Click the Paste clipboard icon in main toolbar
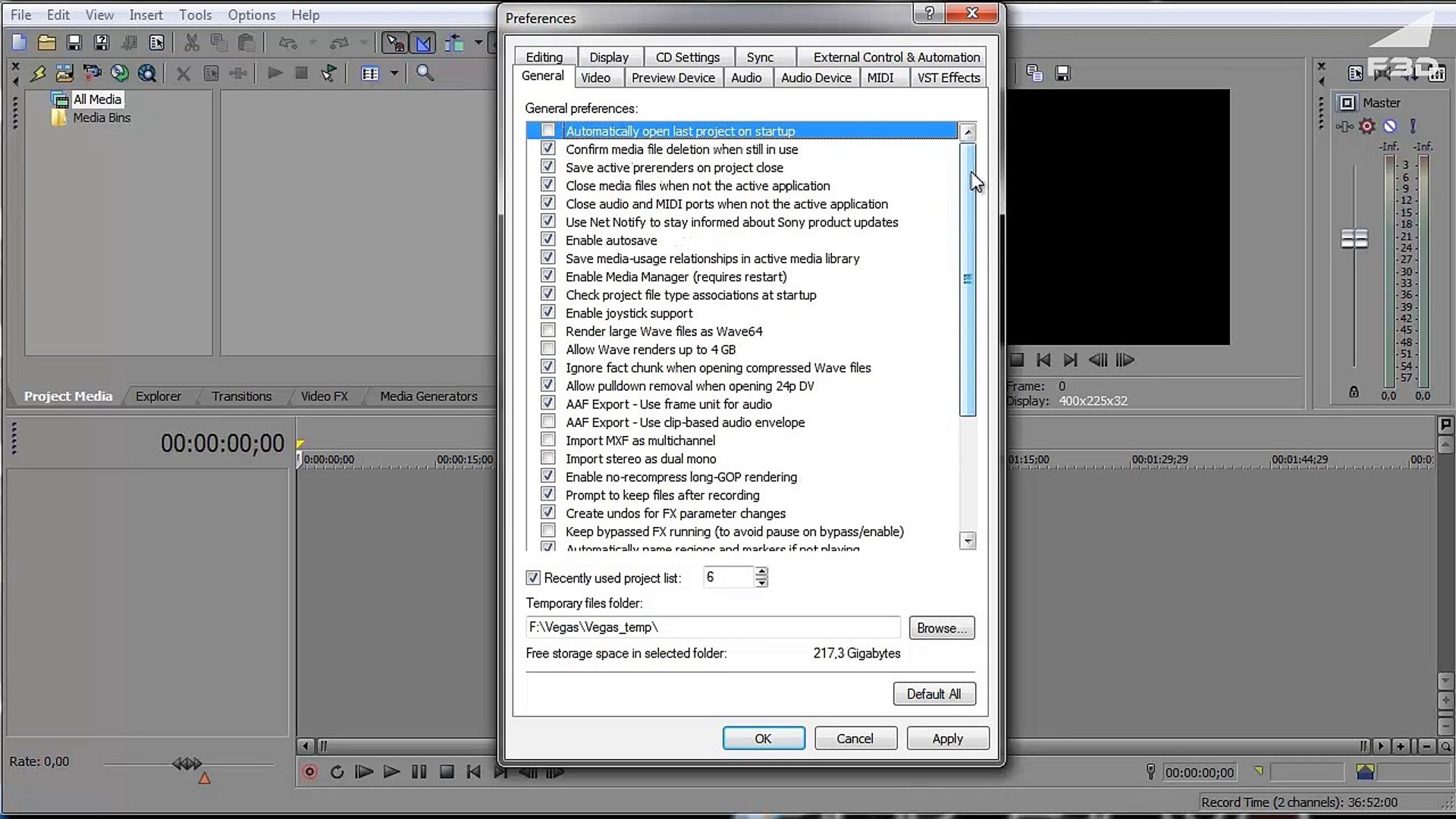 coord(246,42)
